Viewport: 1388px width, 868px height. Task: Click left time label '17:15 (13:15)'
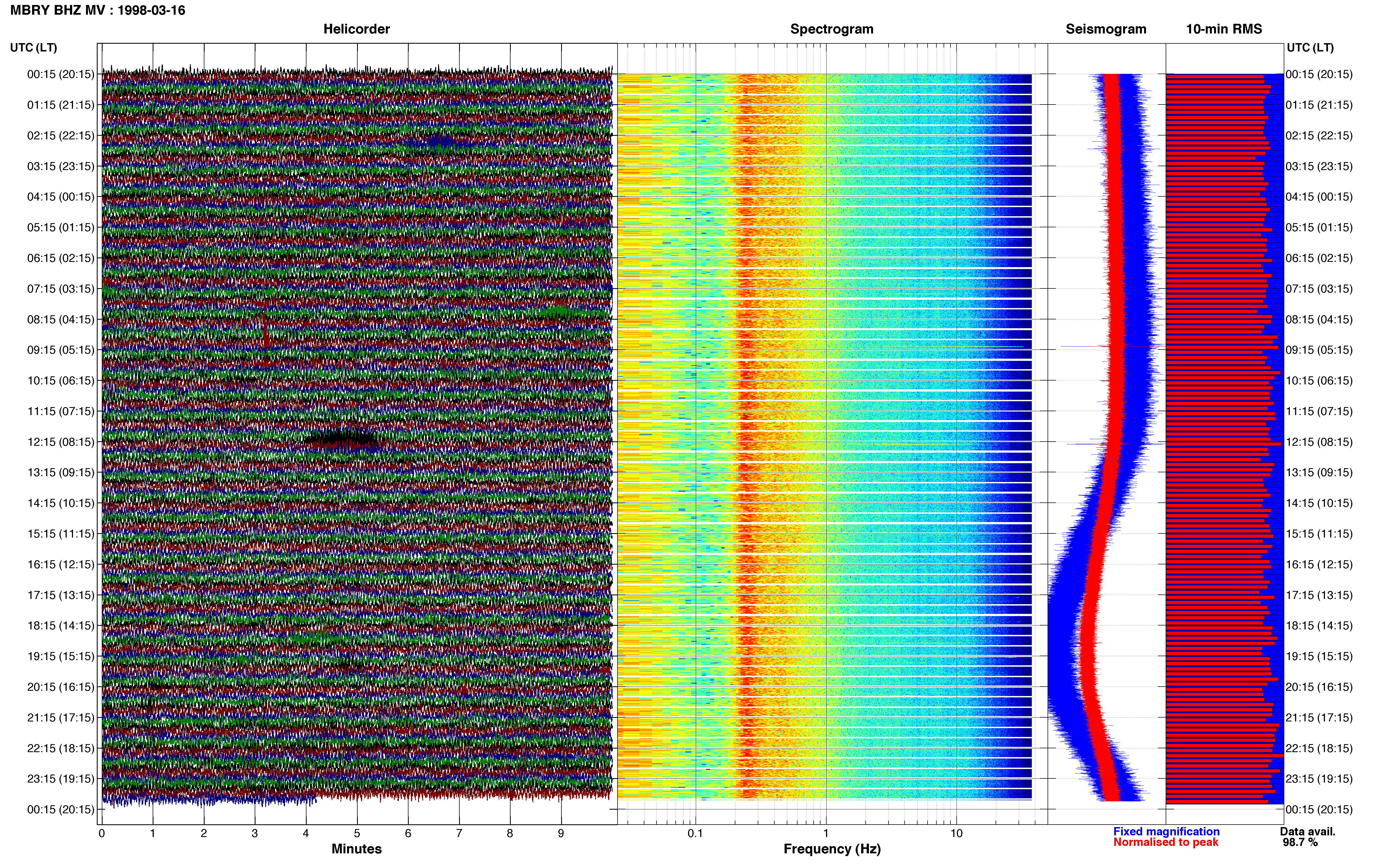click(x=60, y=595)
